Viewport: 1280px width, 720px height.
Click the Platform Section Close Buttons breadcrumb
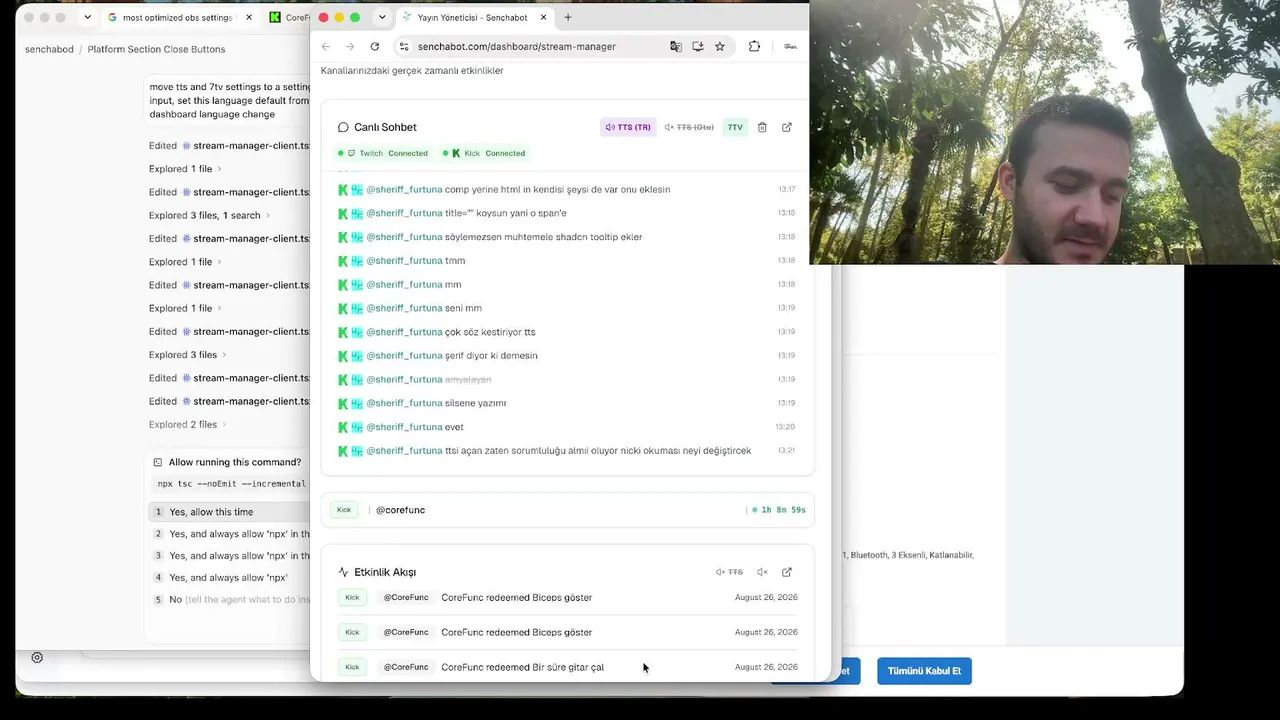coord(156,49)
